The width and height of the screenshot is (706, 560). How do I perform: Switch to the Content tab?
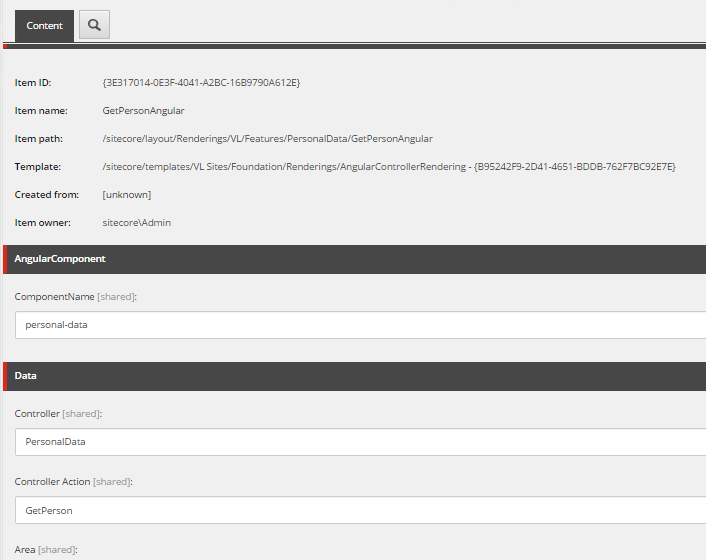tap(44, 26)
